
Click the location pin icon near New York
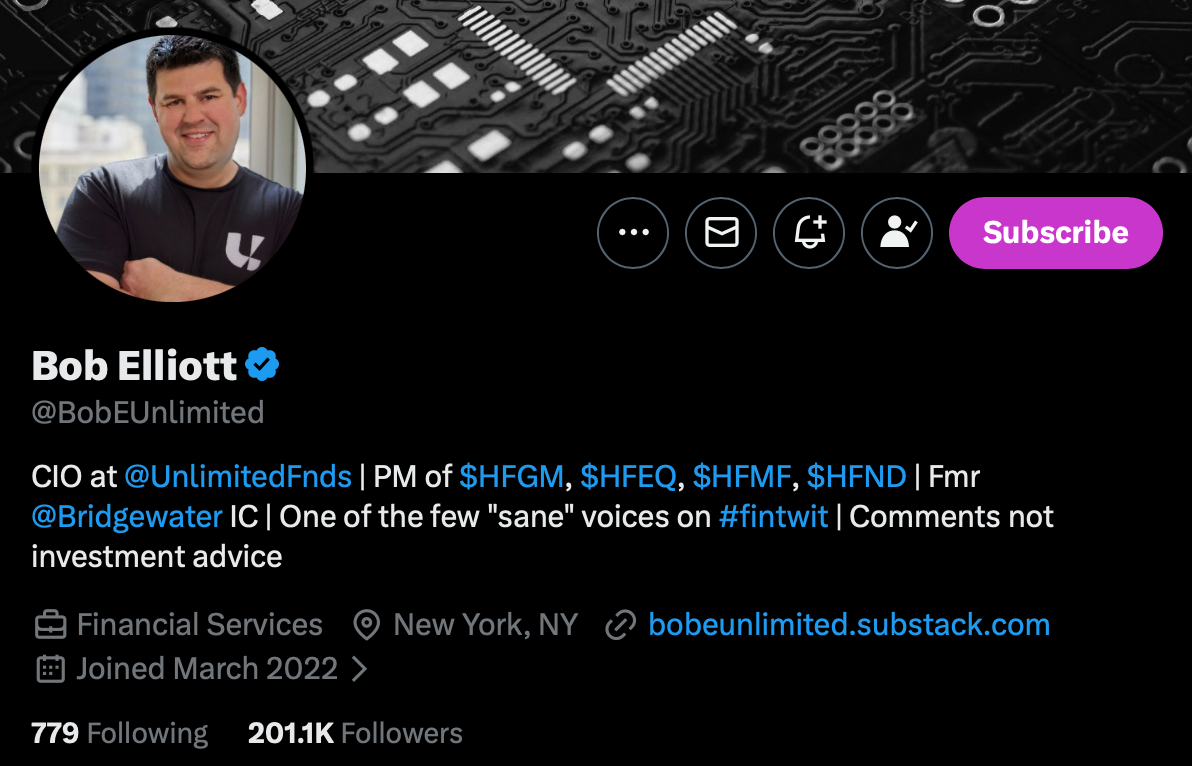point(366,624)
